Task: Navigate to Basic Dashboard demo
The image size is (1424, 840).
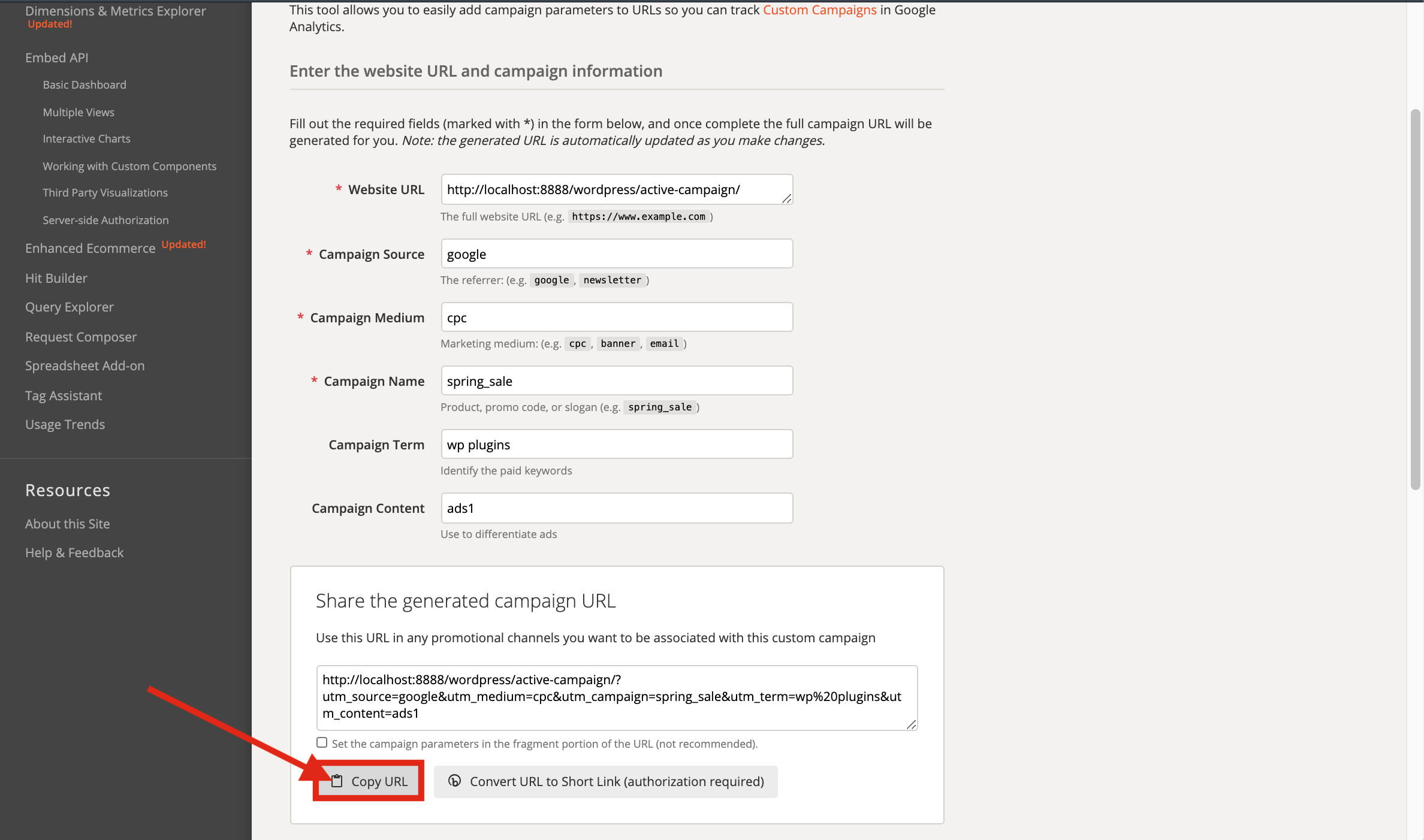Action: (x=85, y=85)
